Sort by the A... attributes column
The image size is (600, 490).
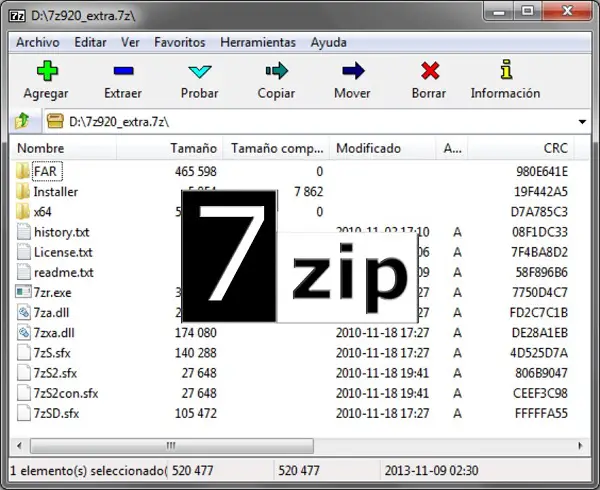(452, 148)
